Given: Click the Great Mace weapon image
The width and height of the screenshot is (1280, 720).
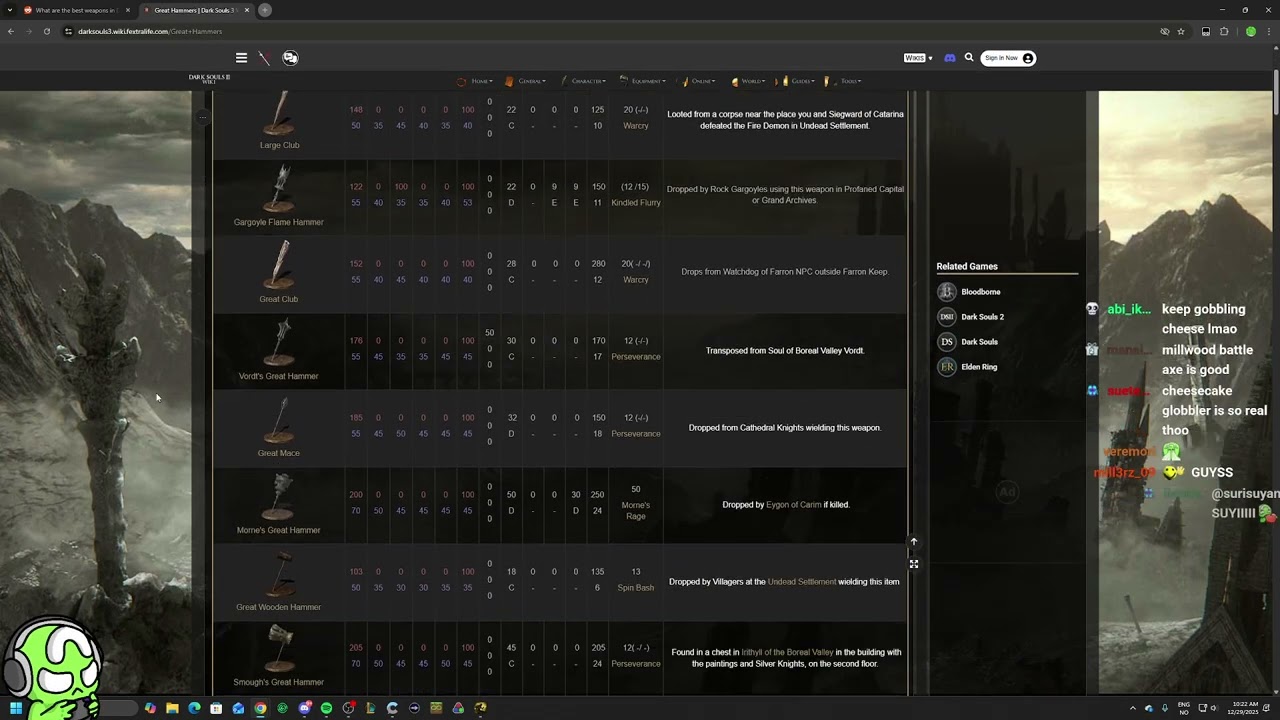Looking at the screenshot, I should click(280, 421).
